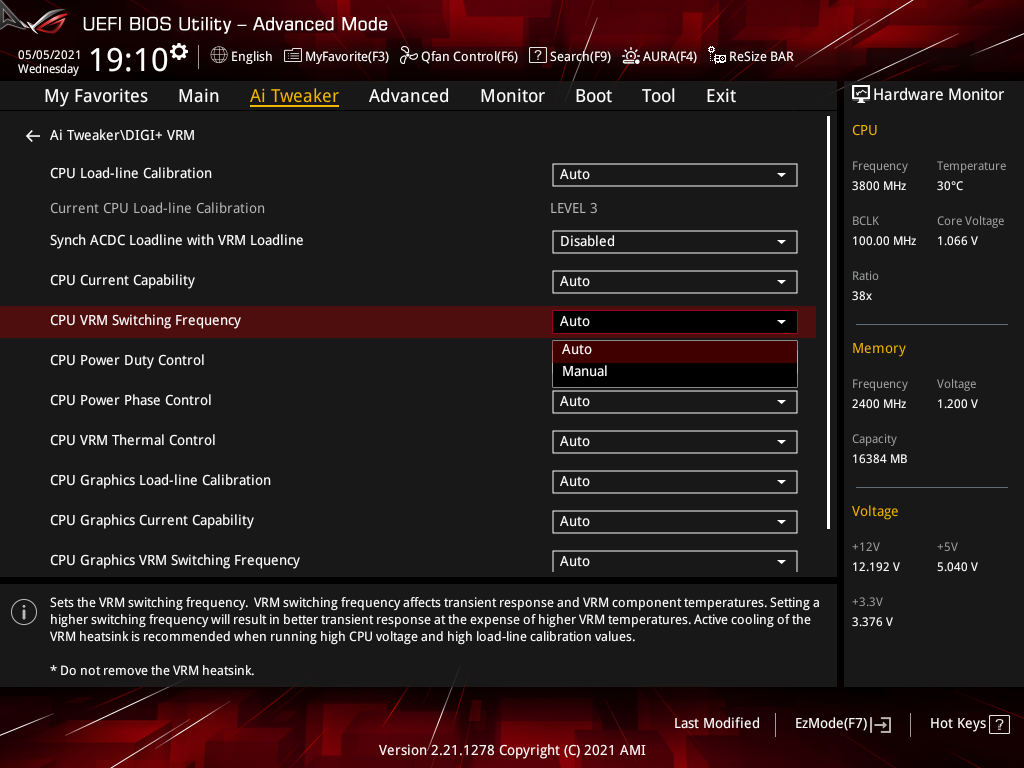This screenshot has width=1024, height=768.
Task: Click the memory voltage 1.200 V reading
Action: click(x=957, y=404)
